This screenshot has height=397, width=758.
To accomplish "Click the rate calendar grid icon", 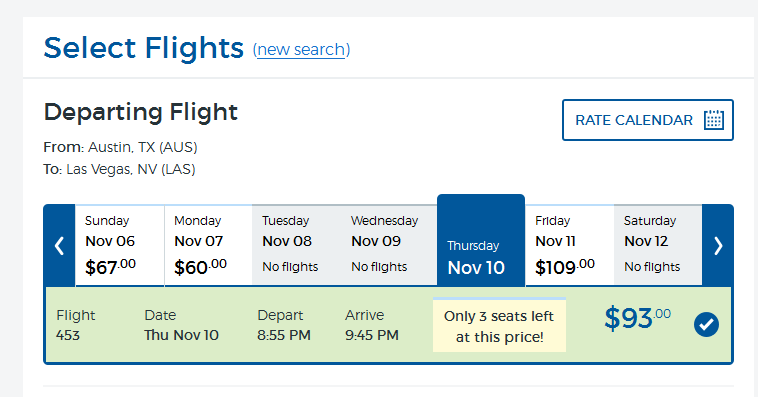I will (714, 120).
